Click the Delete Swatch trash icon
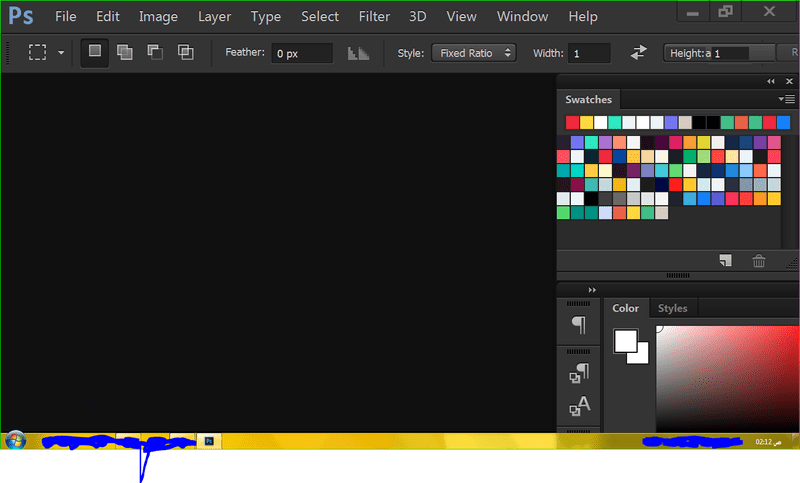This screenshot has height=483, width=800. coord(759,261)
